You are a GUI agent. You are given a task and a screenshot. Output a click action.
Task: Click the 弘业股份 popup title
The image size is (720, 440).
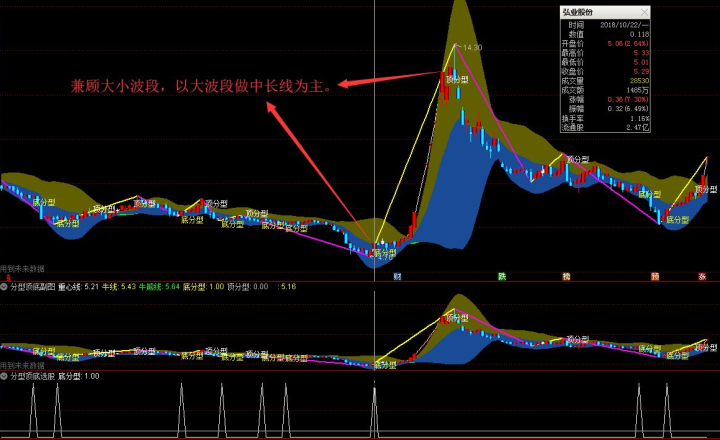click(577, 12)
